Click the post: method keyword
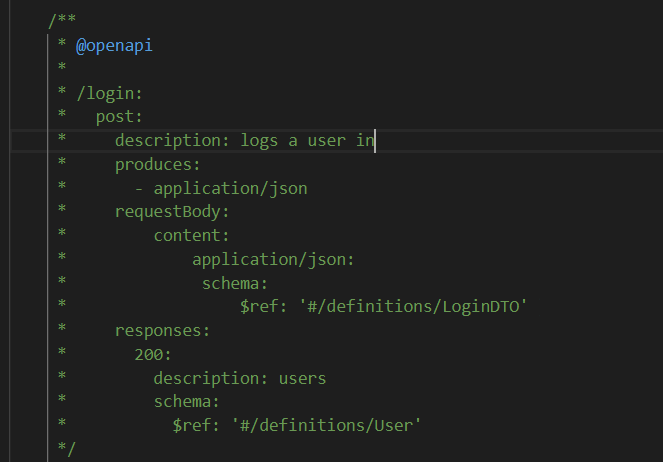 119,117
